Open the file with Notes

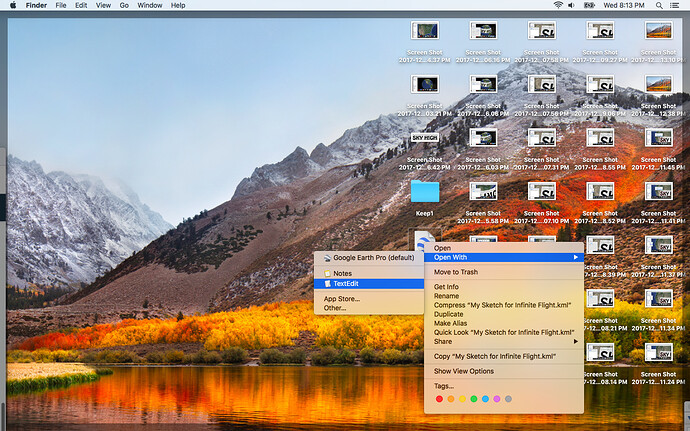(369, 273)
